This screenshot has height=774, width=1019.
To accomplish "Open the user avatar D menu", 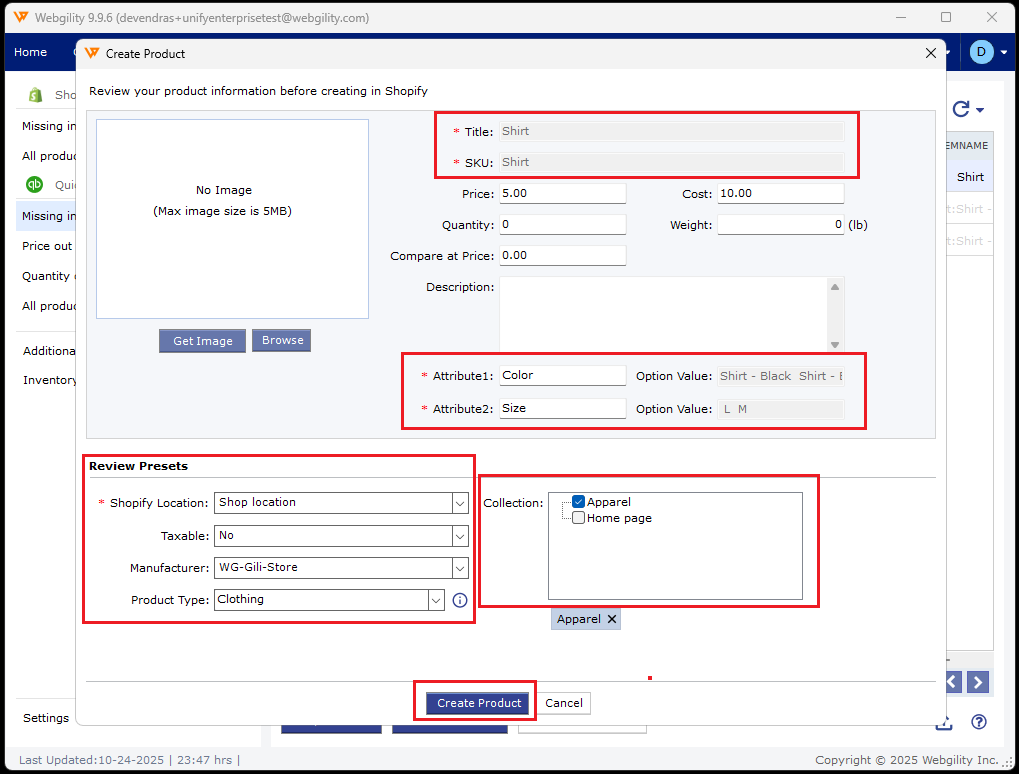I will click(981, 52).
